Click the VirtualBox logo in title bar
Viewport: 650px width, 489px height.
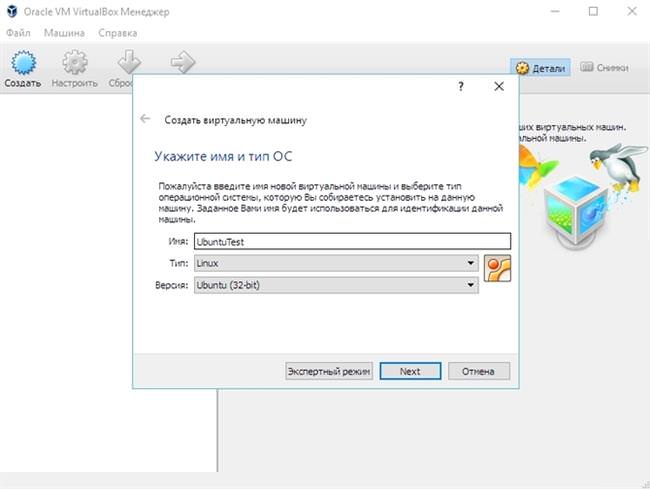tap(12, 11)
